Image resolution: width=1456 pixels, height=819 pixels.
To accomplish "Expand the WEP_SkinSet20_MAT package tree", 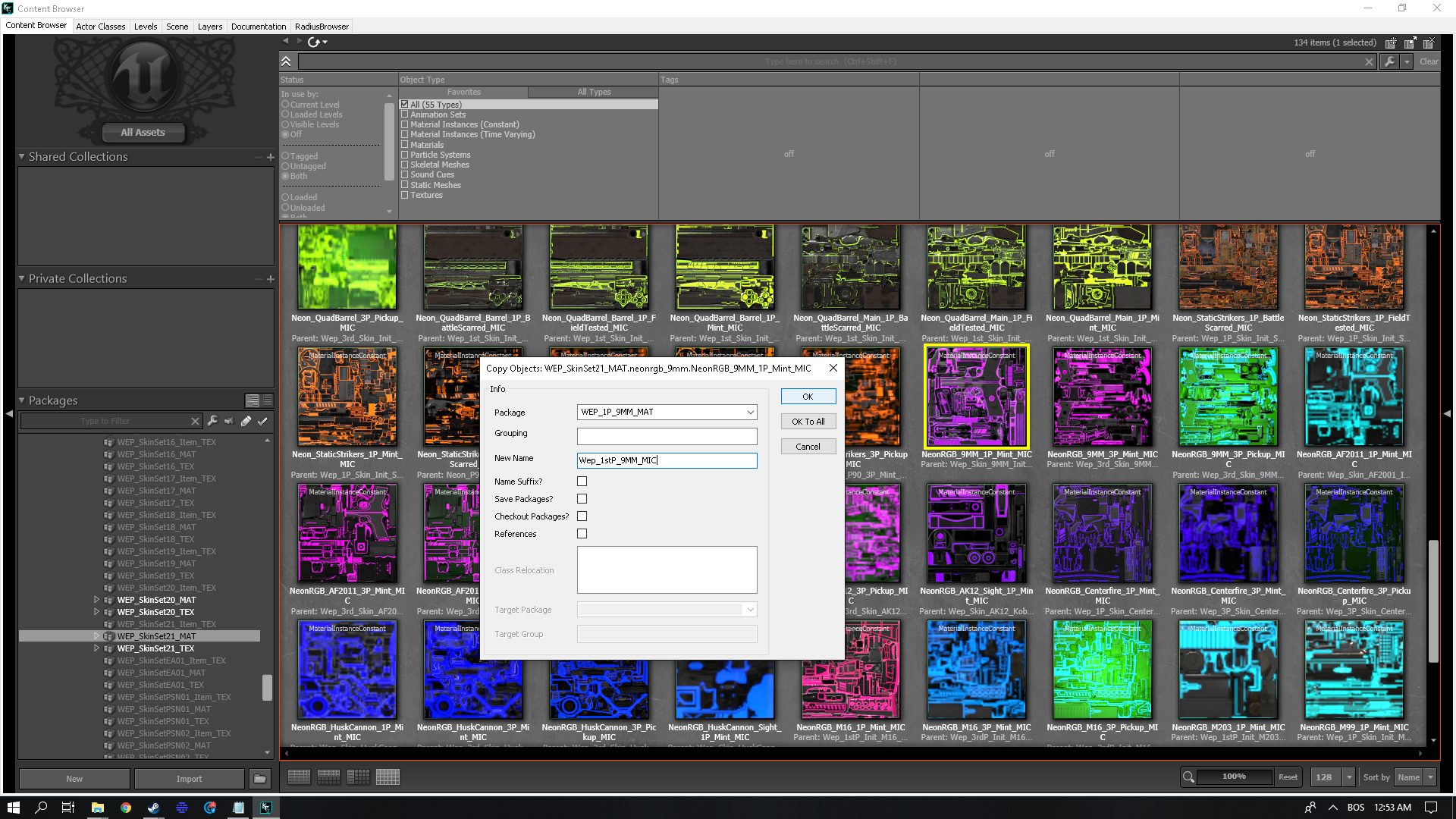I will [96, 600].
